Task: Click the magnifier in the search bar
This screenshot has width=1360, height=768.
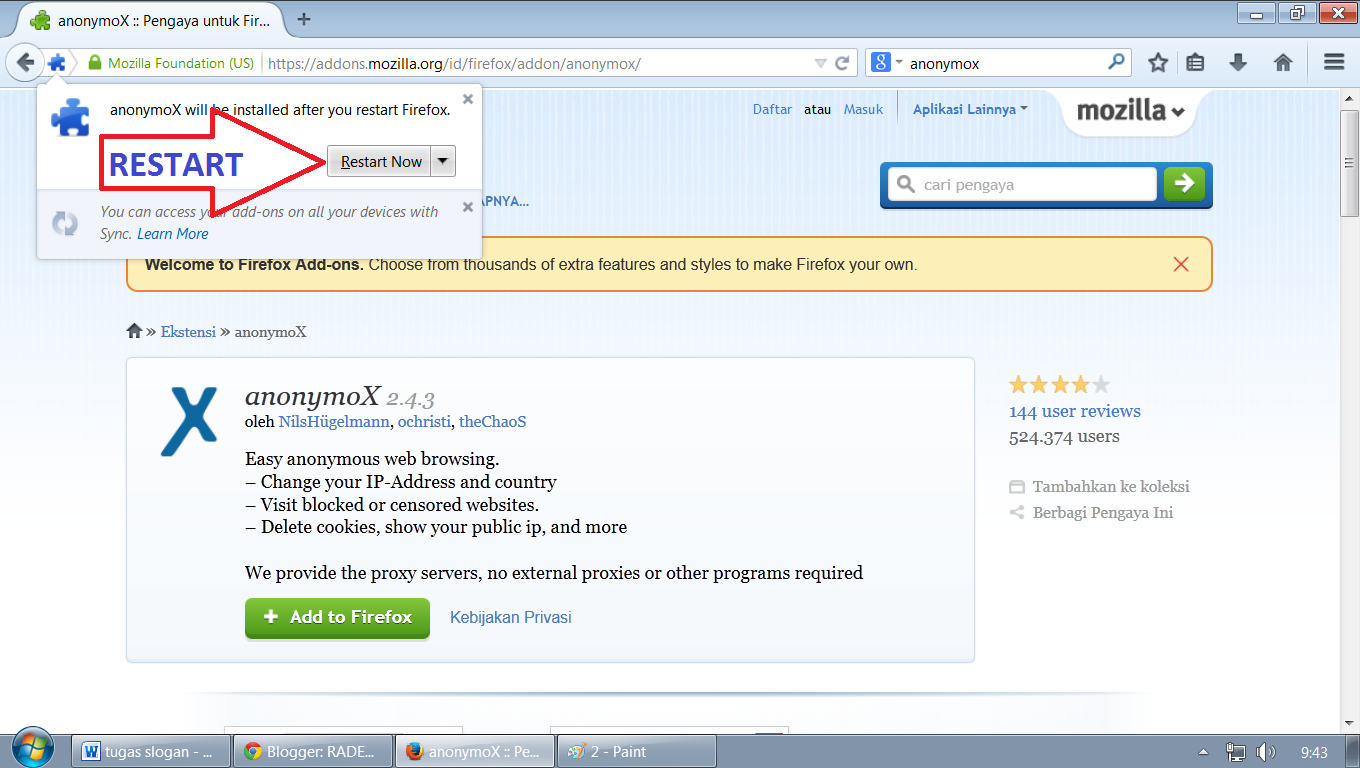Action: (x=1117, y=62)
